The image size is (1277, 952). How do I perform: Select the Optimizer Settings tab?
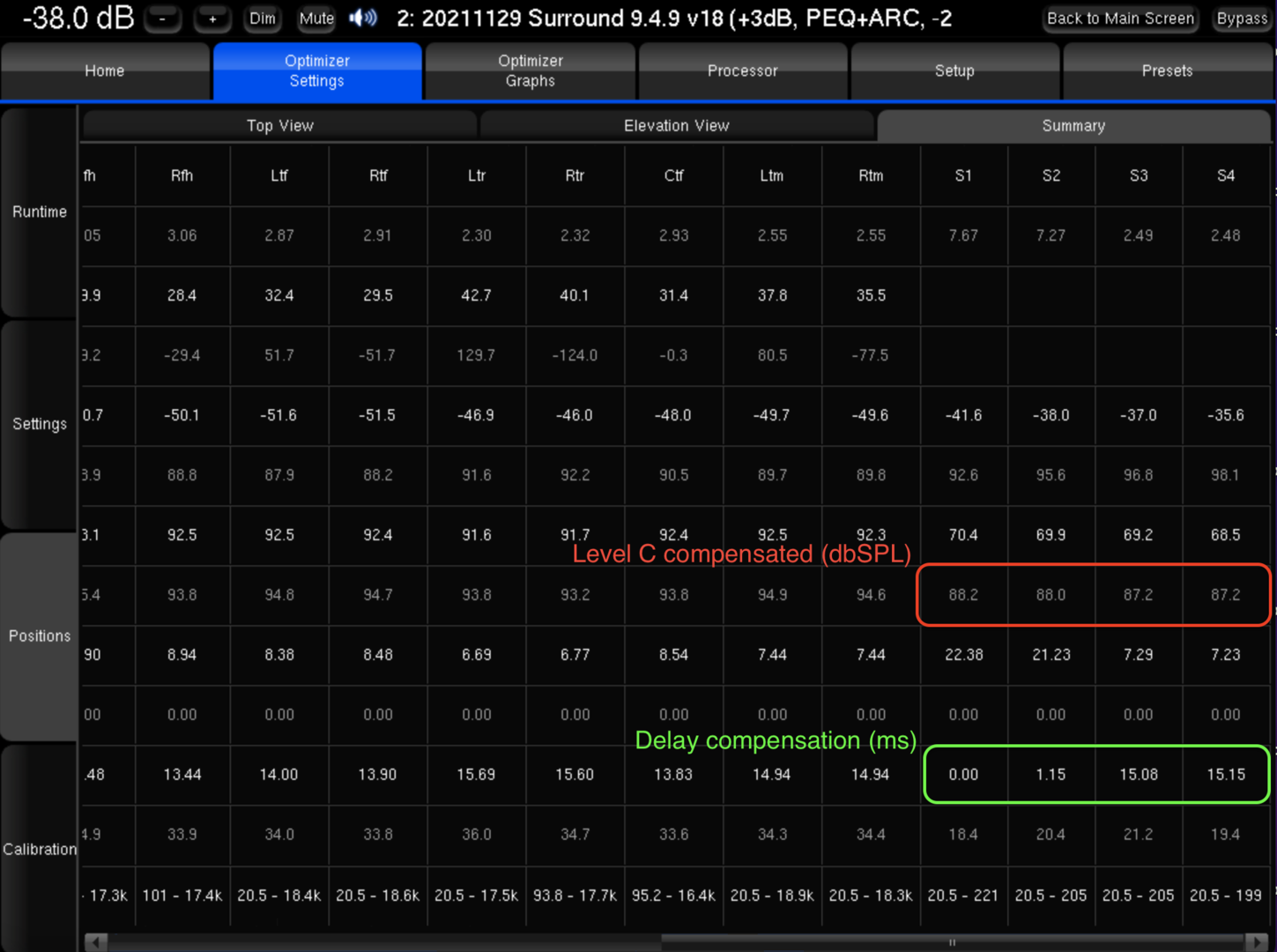tap(317, 71)
